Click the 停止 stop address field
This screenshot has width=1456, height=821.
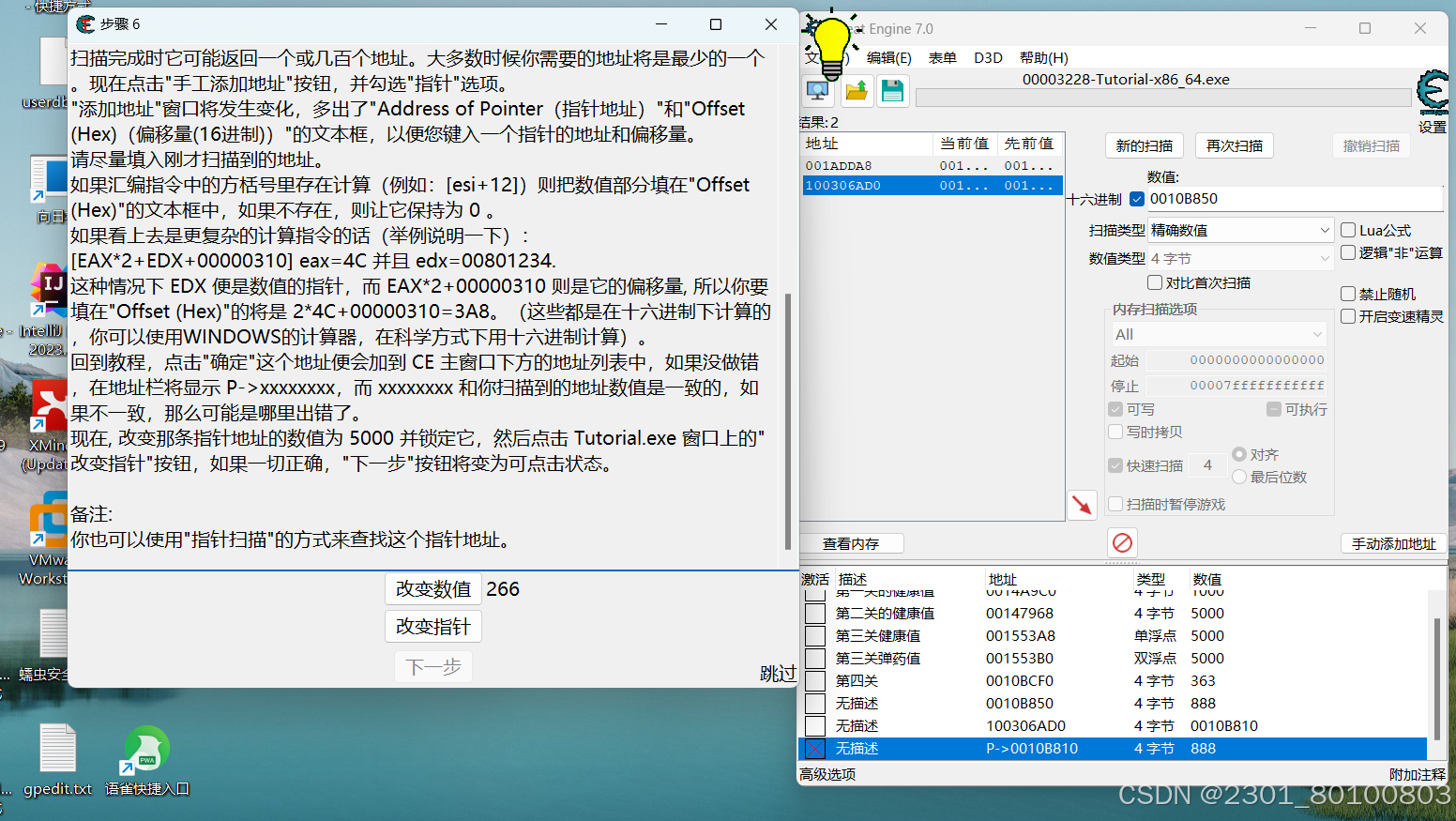click(x=1236, y=386)
